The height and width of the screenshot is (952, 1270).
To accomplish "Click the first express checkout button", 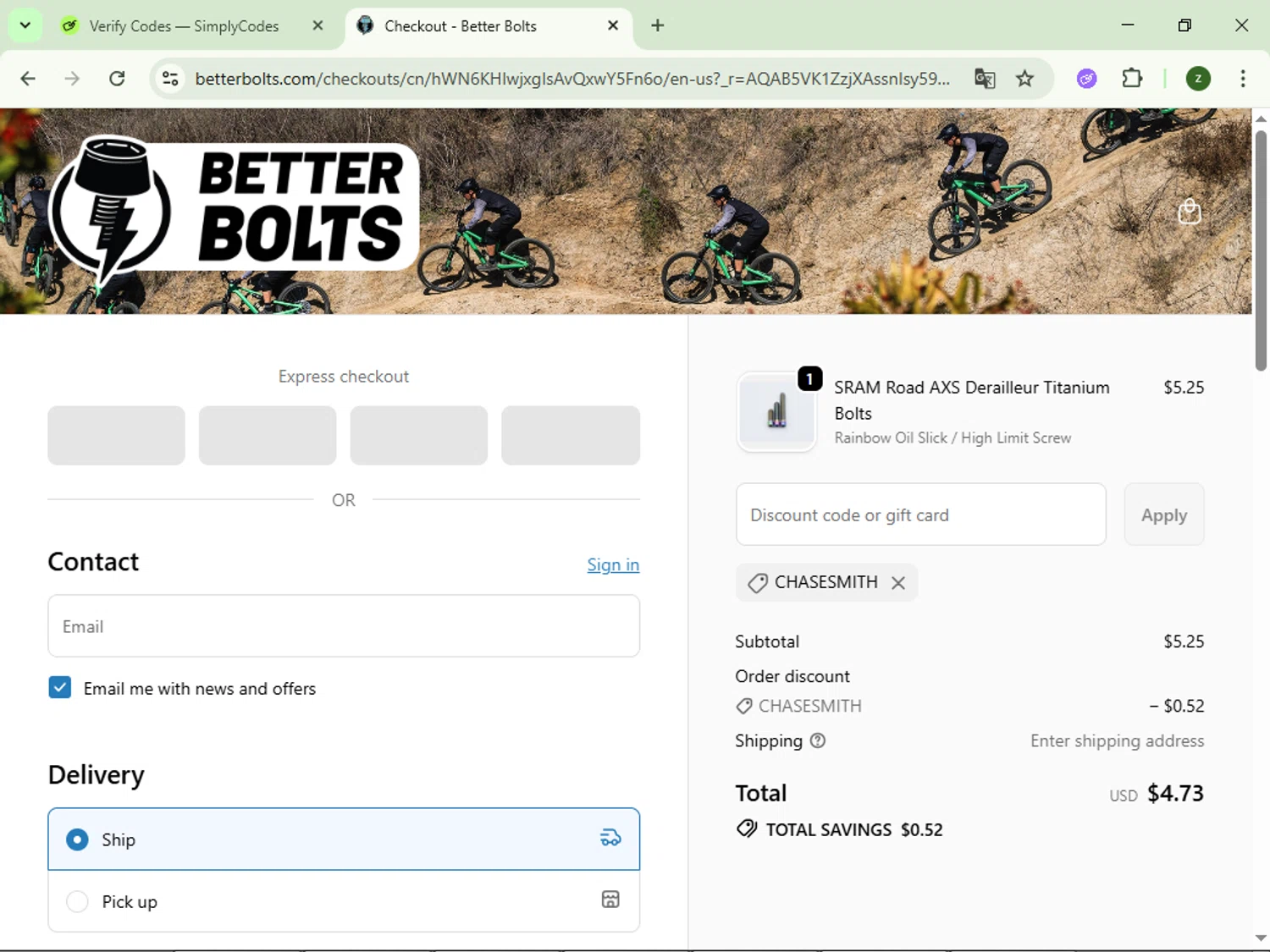I will click(116, 435).
